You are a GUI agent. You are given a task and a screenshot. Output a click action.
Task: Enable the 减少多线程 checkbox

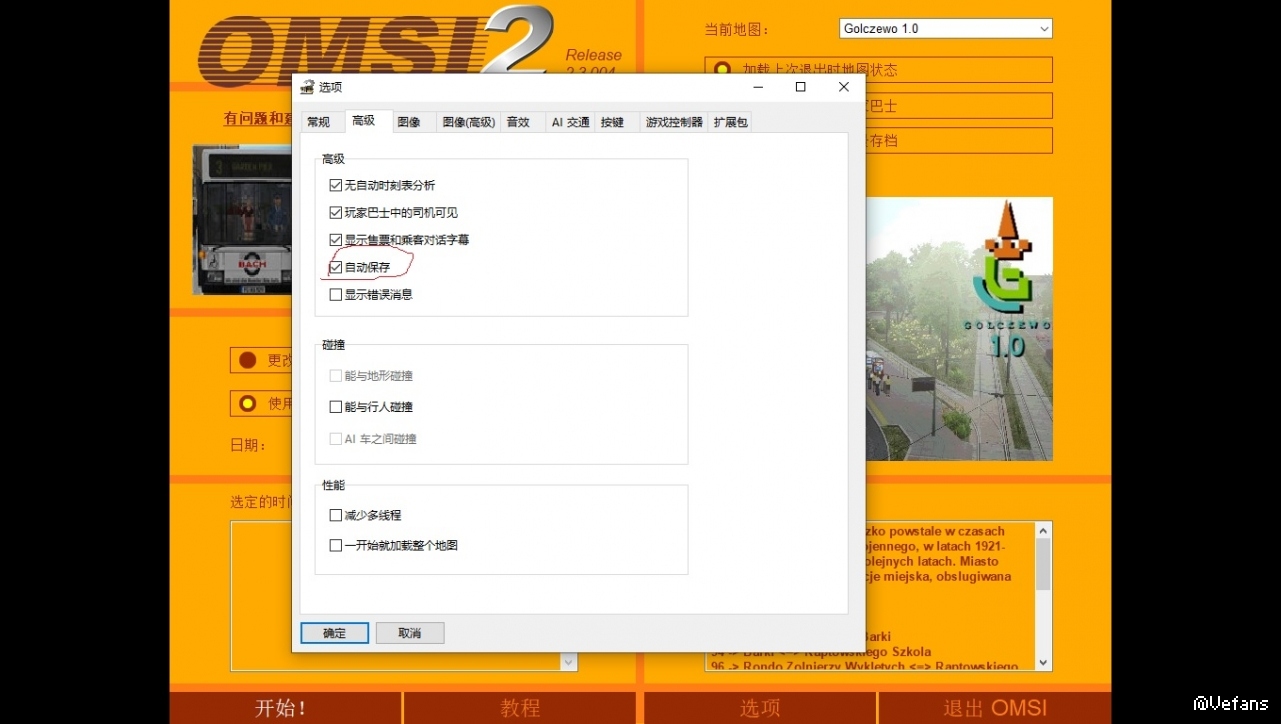pos(336,515)
